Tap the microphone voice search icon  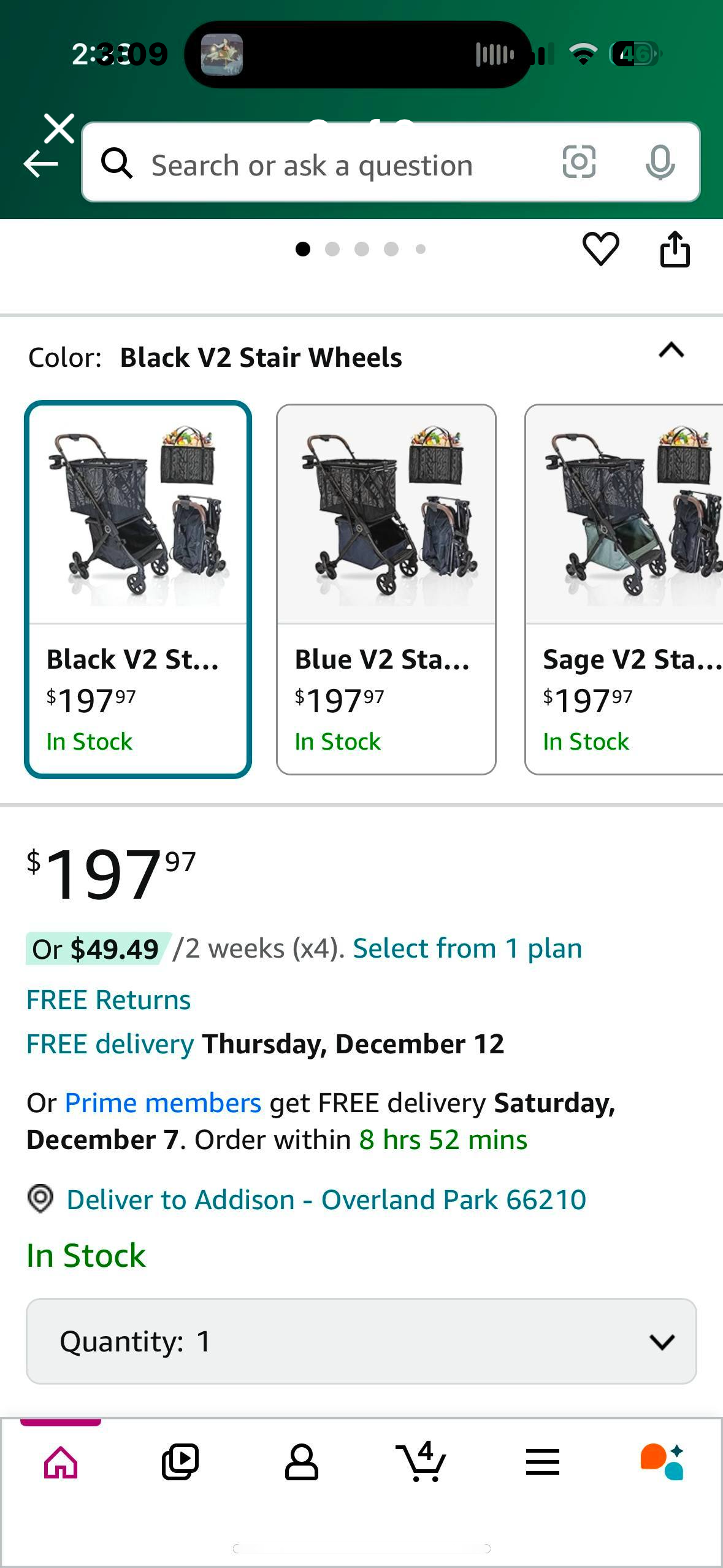coord(660,163)
